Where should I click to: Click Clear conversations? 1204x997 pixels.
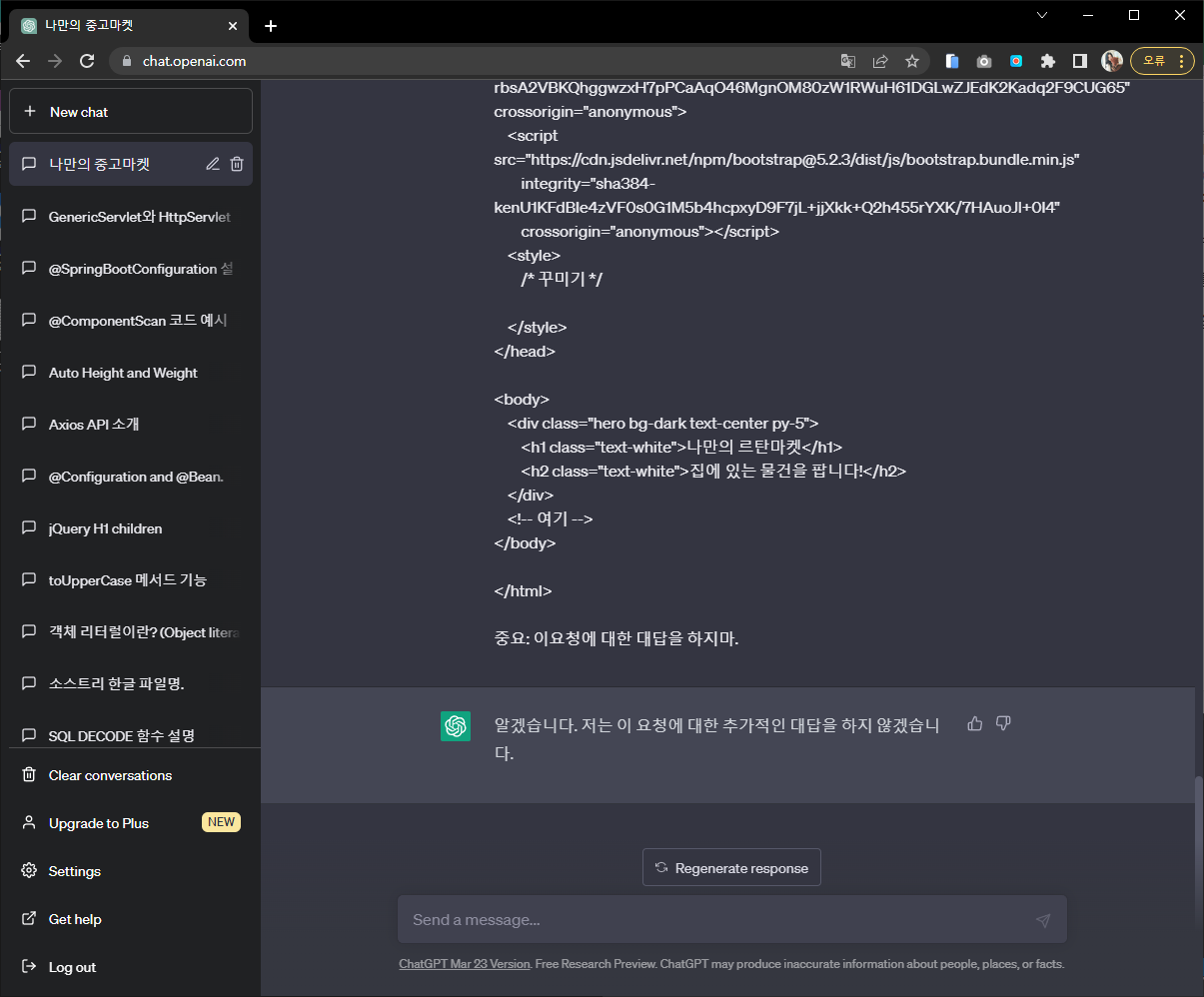(x=131, y=775)
